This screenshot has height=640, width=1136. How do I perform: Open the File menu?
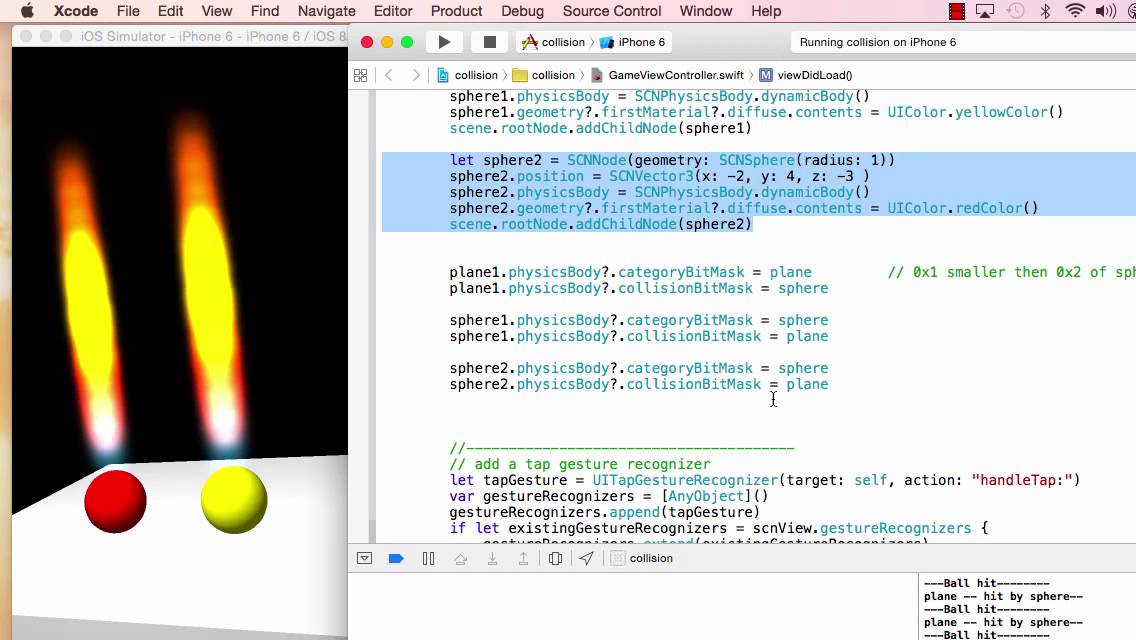(x=128, y=11)
